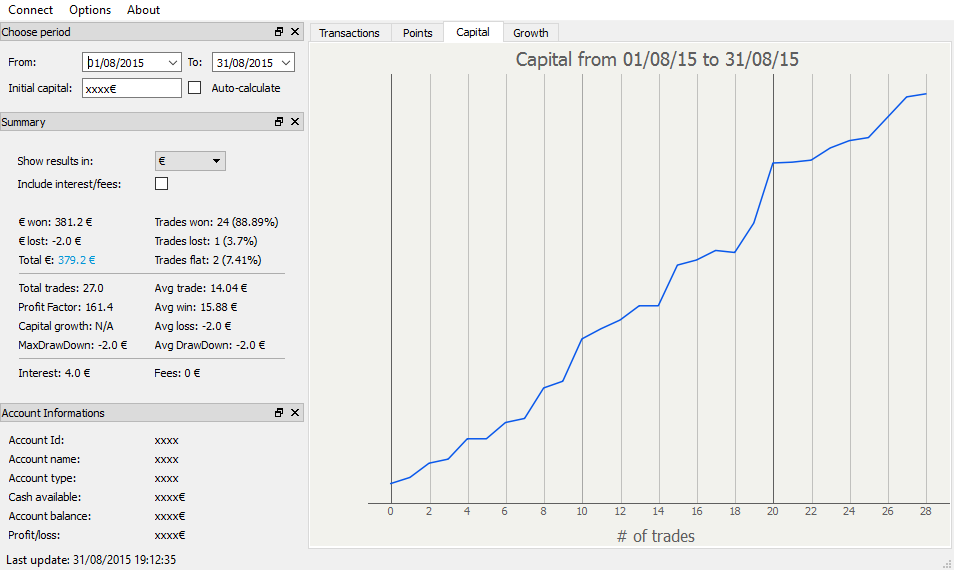Toggle Include interest/fees checkbox

tap(161, 184)
